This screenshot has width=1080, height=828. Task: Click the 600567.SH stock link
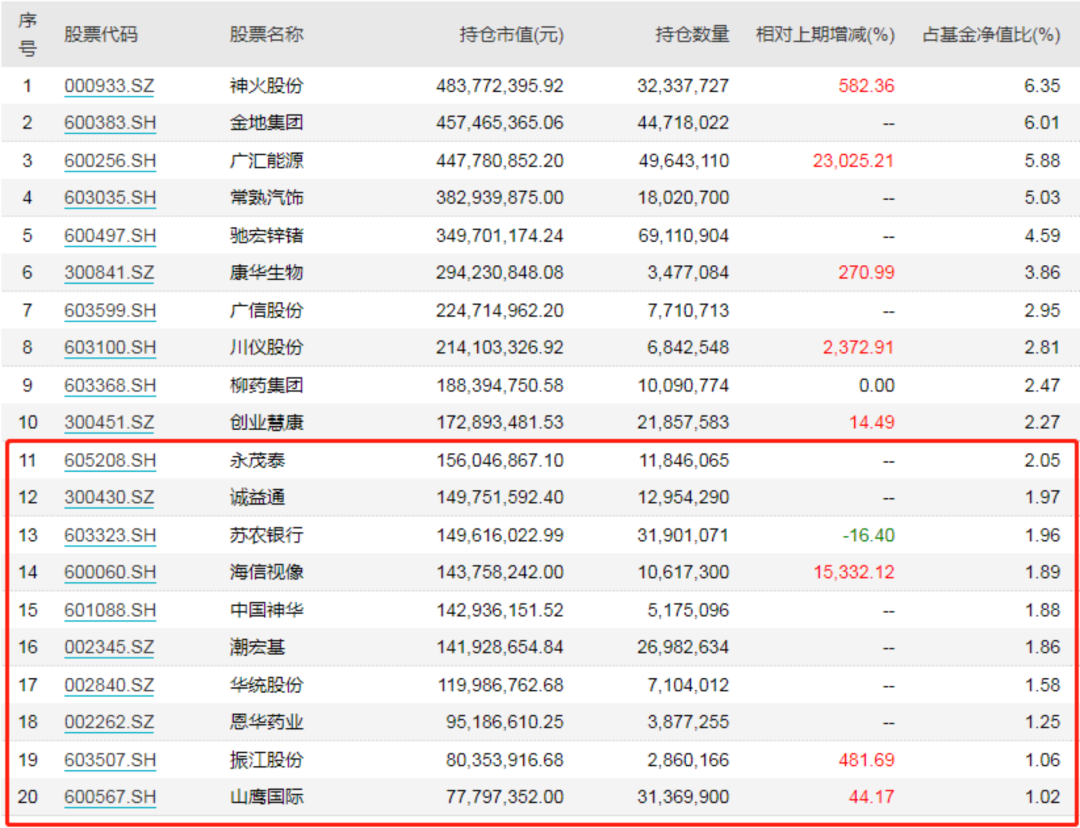[x=110, y=797]
